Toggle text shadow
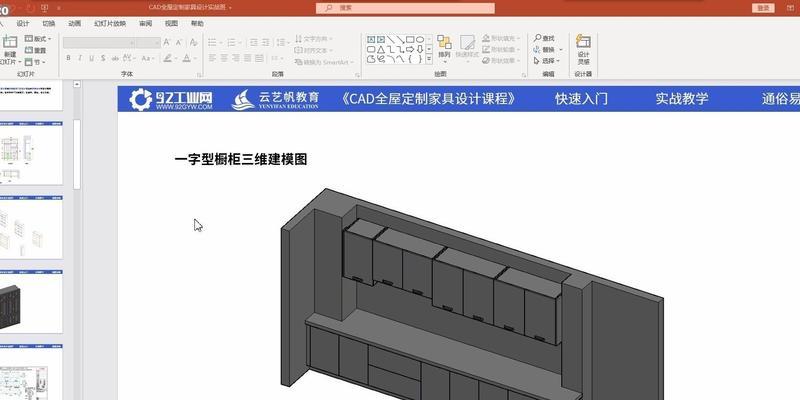This screenshot has height=400, width=800. click(103, 58)
